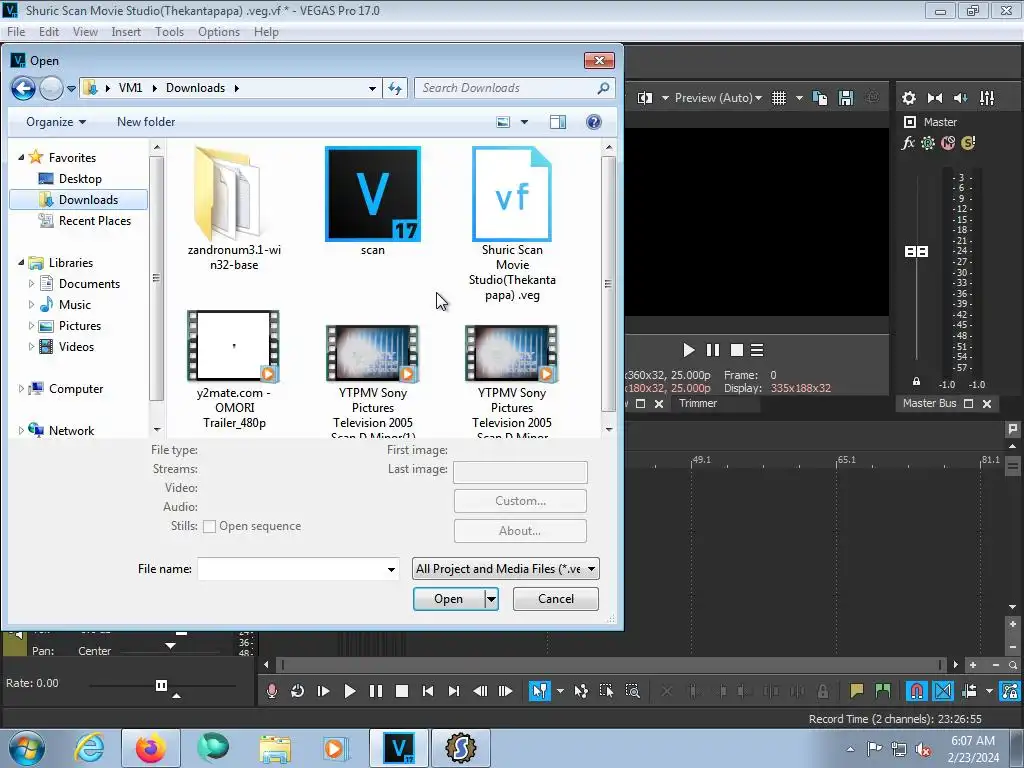1024x768 pixels.
Task: Open the Options menu
Action: tap(219, 31)
